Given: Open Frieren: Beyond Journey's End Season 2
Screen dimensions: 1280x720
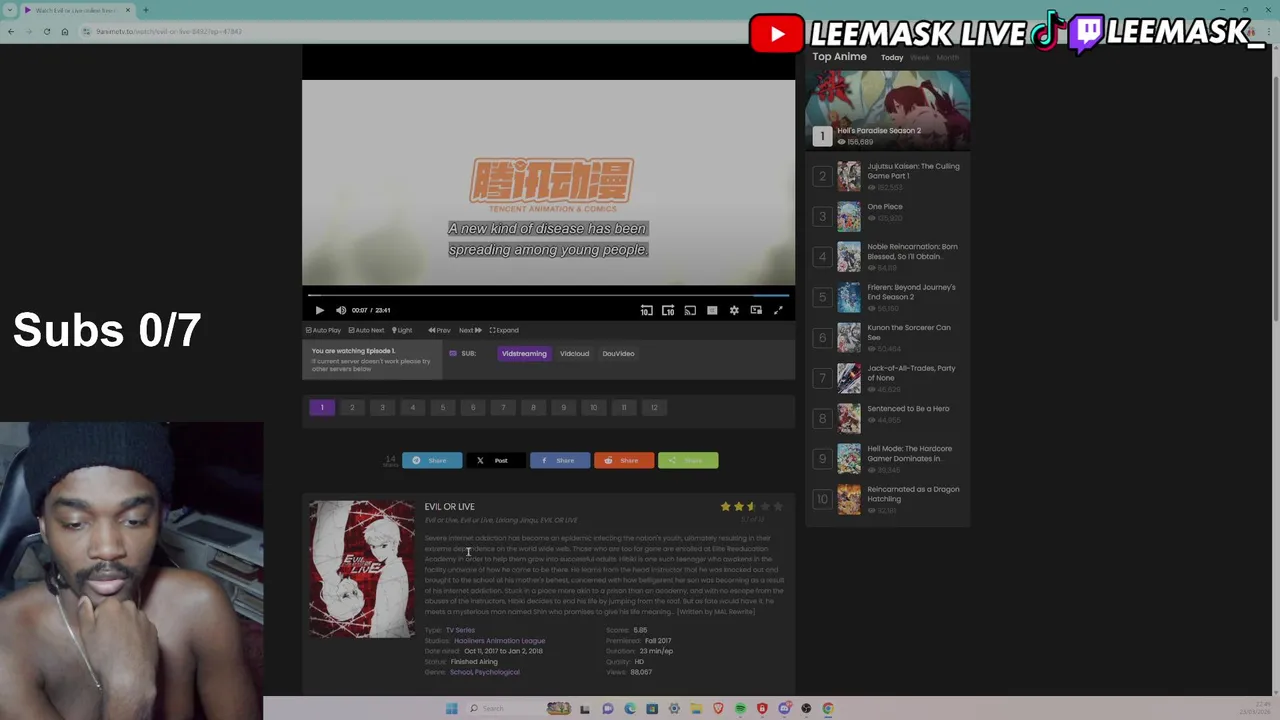Looking at the screenshot, I should [x=911, y=292].
